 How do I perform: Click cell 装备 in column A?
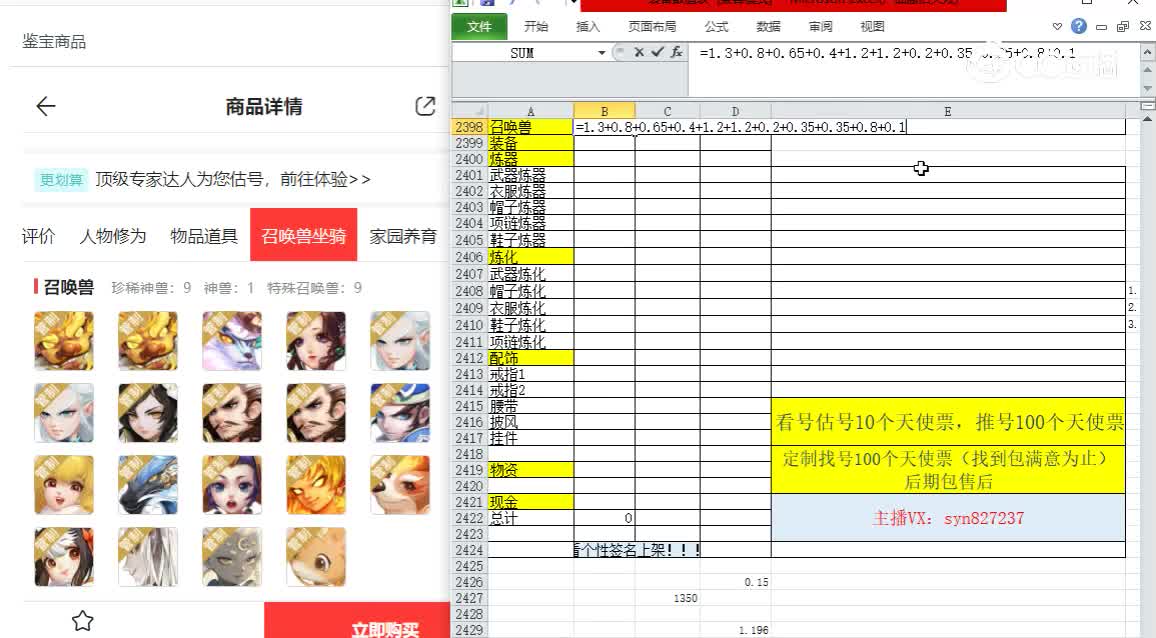(x=531, y=143)
